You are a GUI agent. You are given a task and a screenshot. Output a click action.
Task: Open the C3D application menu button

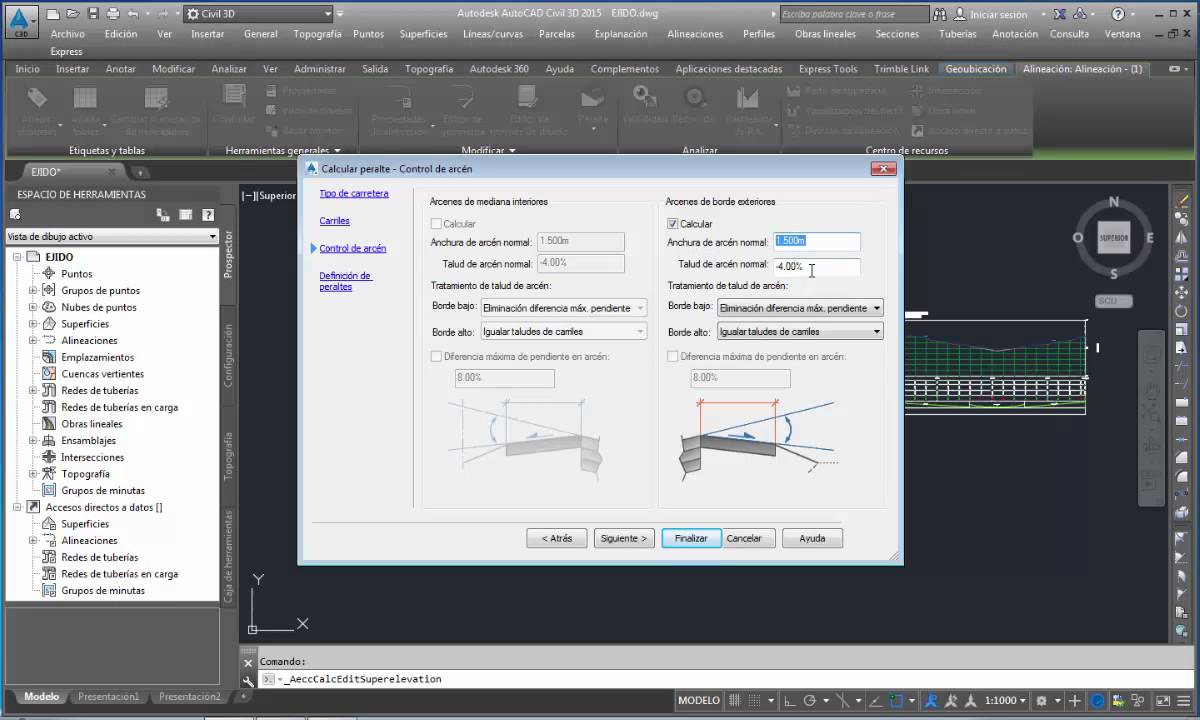click(x=21, y=21)
